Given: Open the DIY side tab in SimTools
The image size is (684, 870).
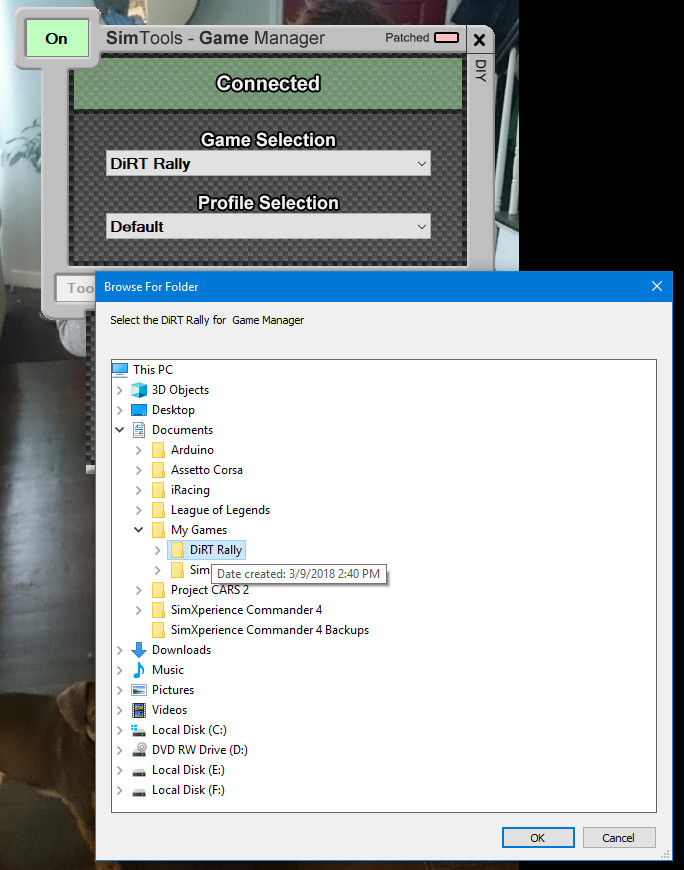Looking at the screenshot, I should (x=480, y=70).
